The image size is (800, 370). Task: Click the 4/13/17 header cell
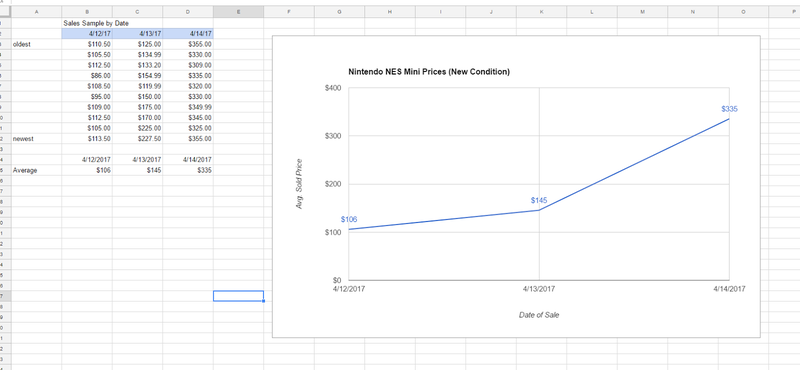(137, 34)
